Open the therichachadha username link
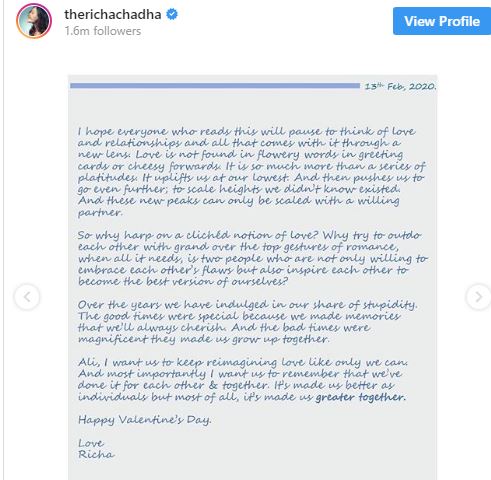This screenshot has height=480, width=491. pos(113,14)
